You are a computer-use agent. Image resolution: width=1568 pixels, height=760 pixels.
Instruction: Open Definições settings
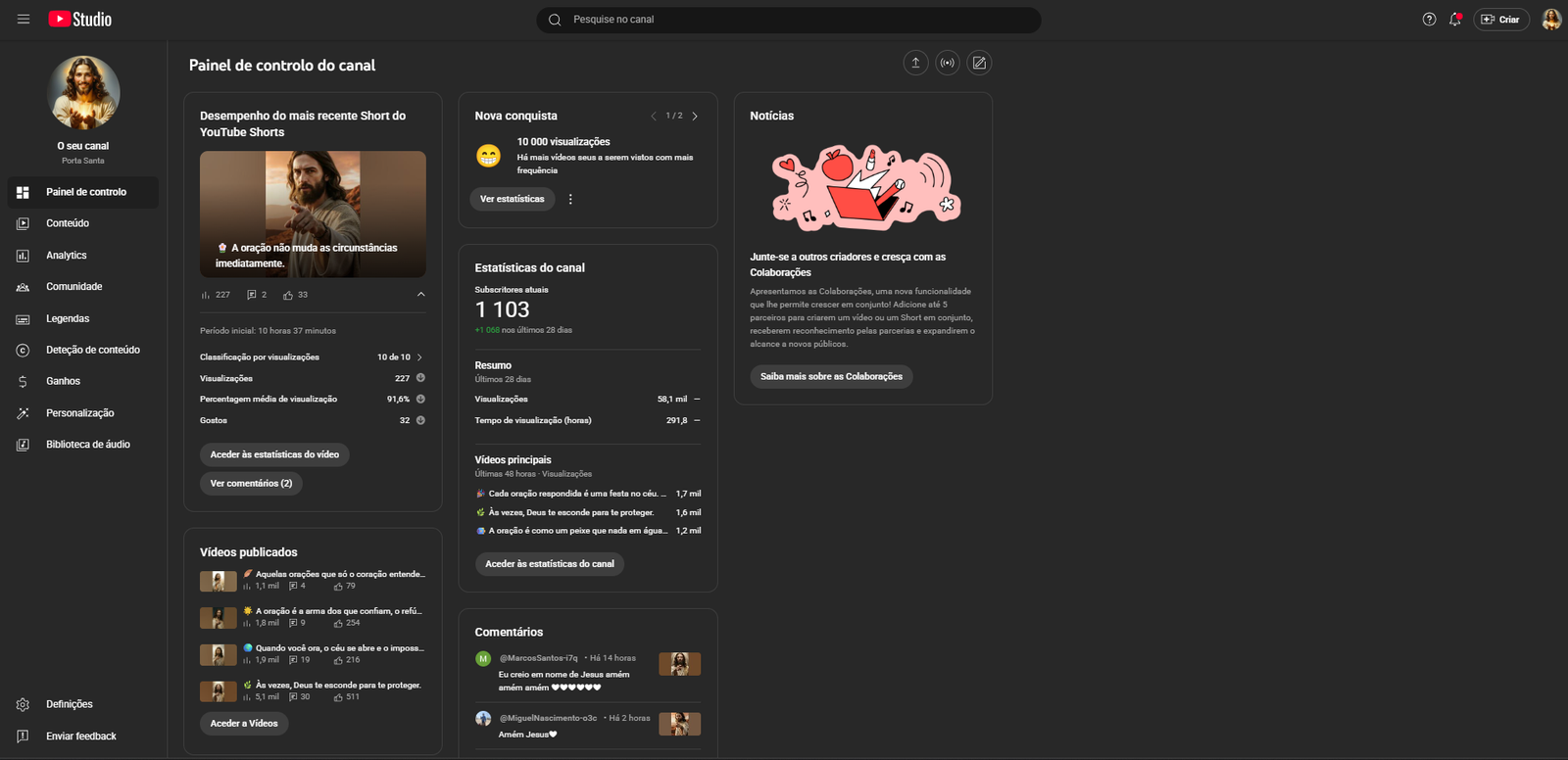pos(83,704)
